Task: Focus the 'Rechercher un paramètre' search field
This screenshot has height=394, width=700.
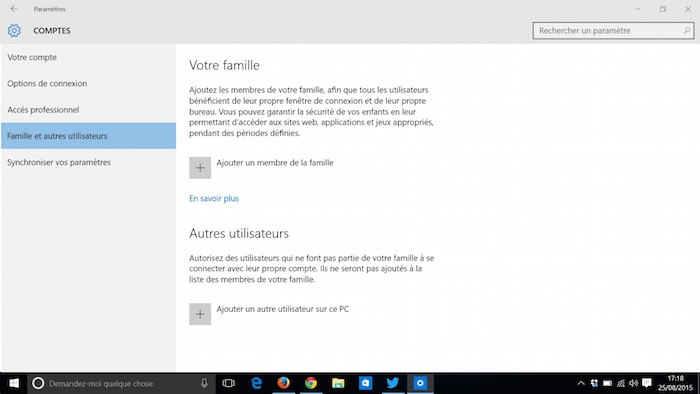Action: tap(613, 31)
